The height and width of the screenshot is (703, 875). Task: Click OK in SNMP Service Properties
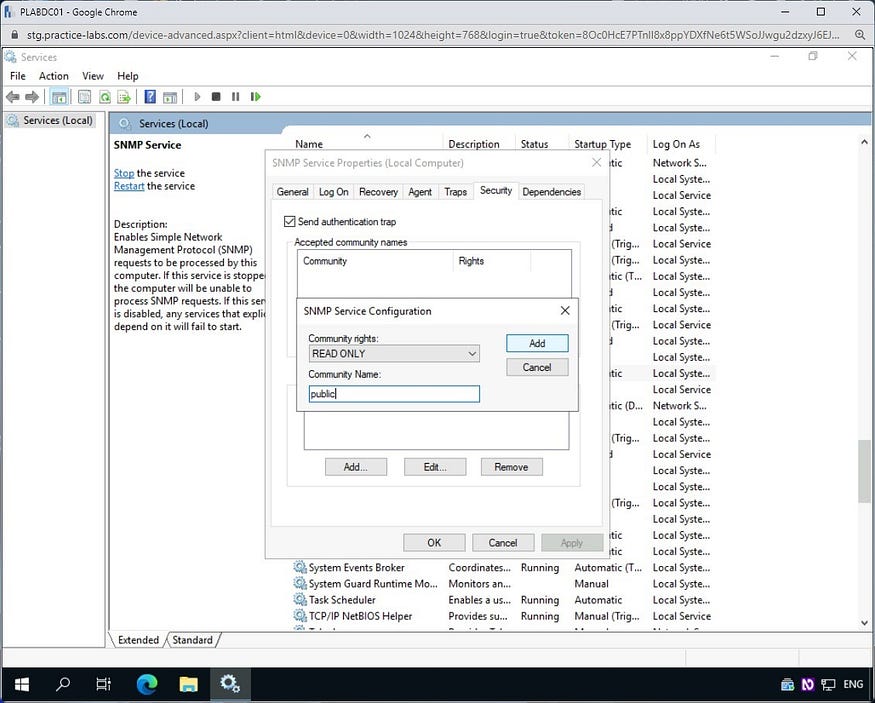[x=434, y=543]
